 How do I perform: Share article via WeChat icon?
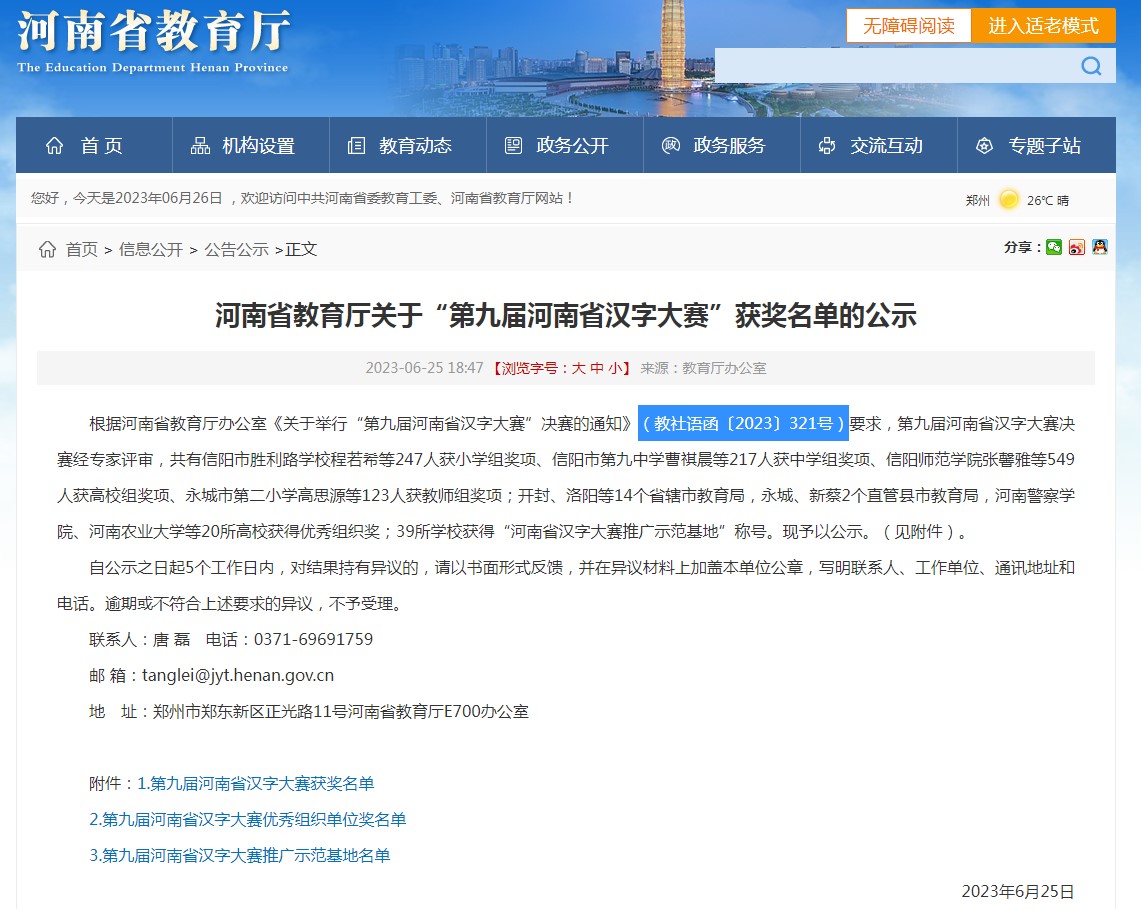1054,247
